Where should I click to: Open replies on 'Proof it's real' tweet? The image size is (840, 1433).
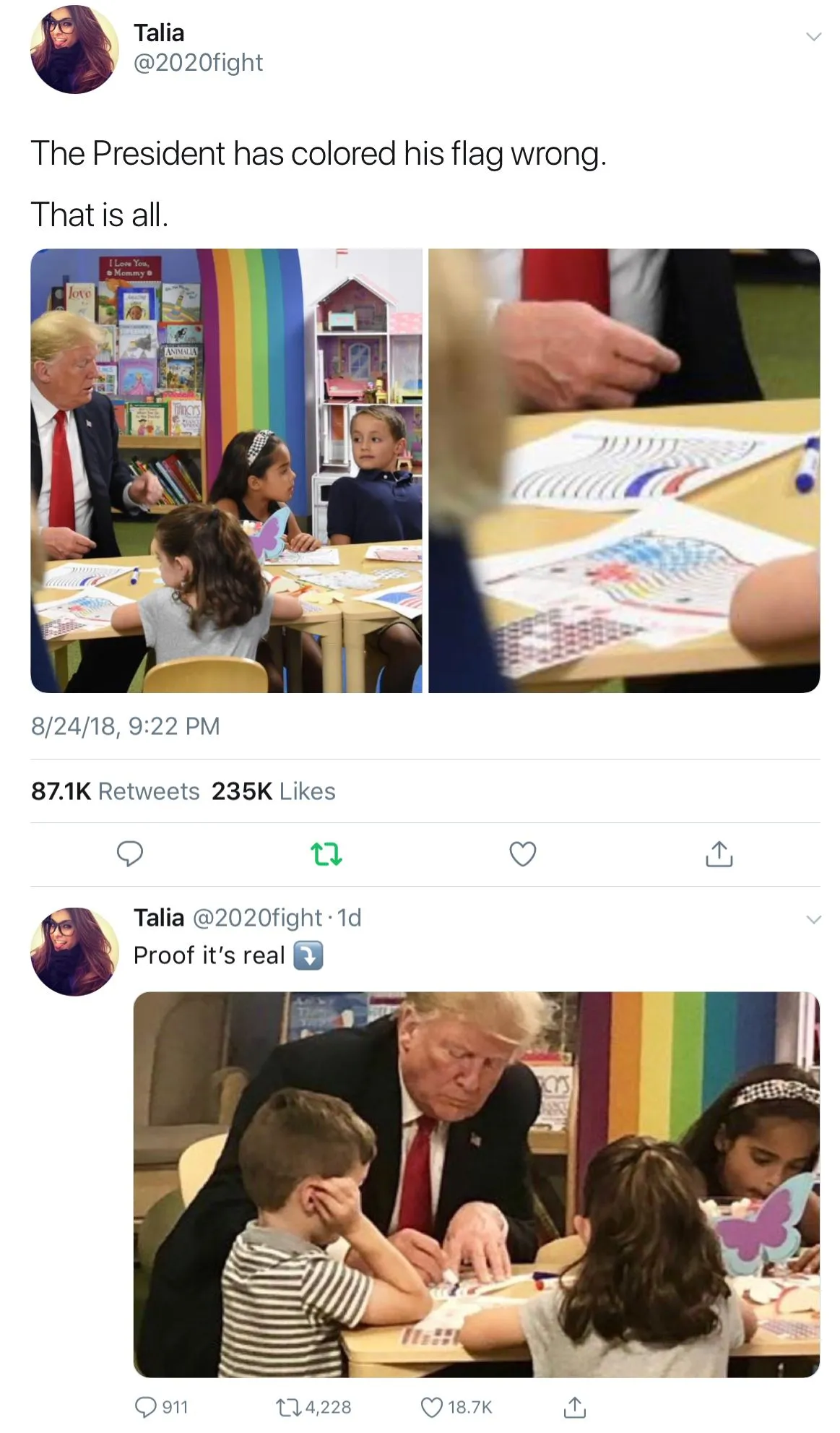point(161,1406)
